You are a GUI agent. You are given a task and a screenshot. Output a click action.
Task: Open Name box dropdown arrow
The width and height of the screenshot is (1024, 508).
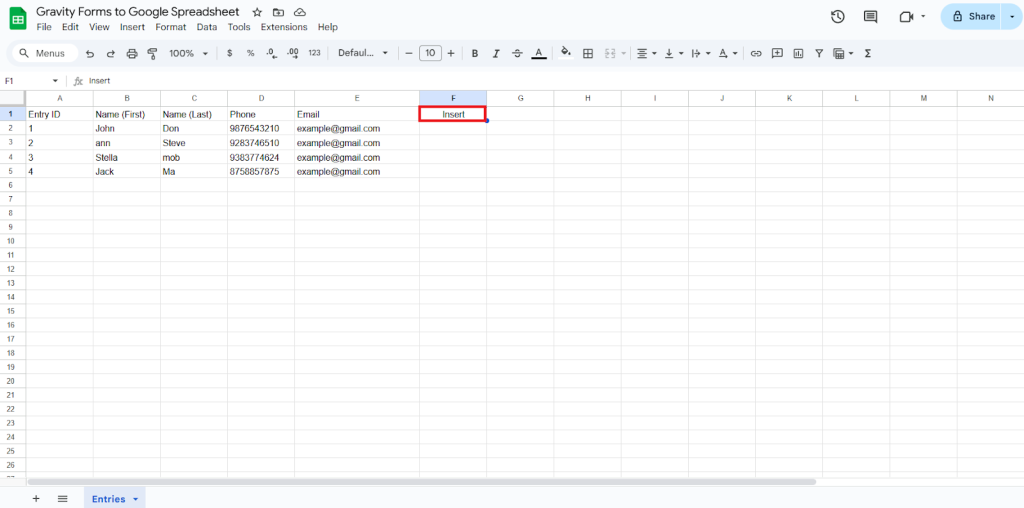[x=55, y=81]
